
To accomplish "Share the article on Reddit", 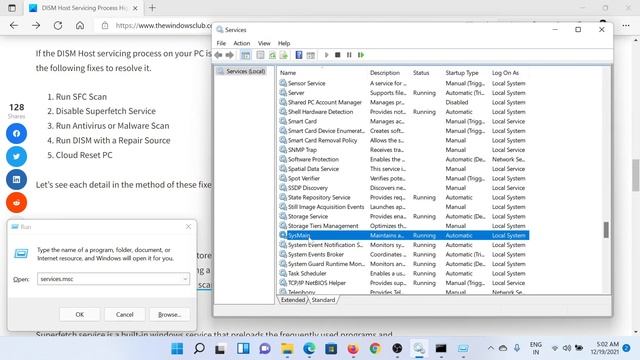I will click(16, 202).
